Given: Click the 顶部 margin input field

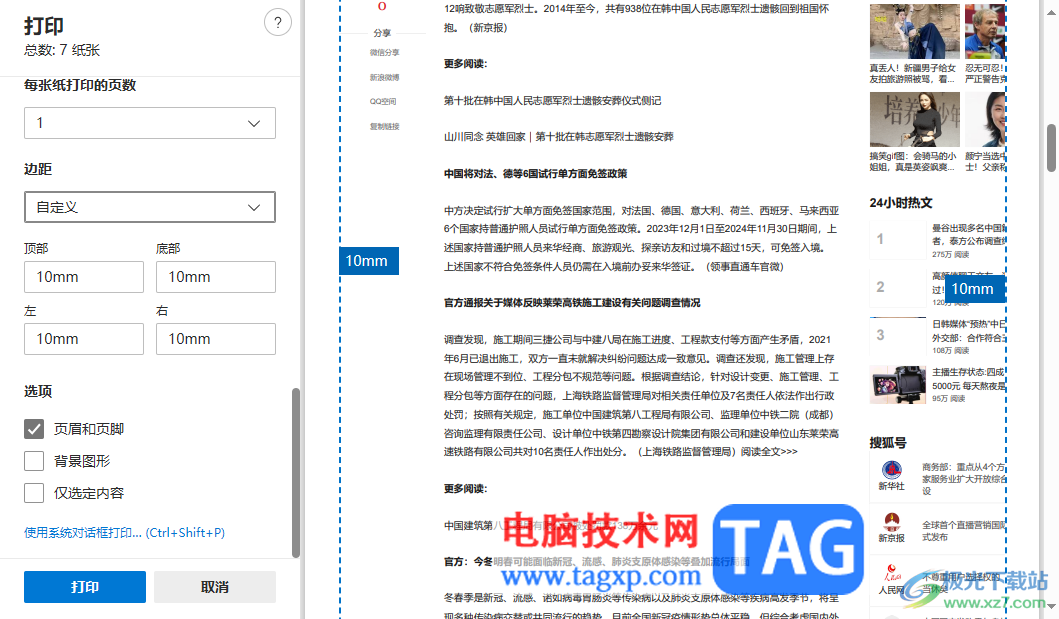Looking at the screenshot, I should click(83, 276).
